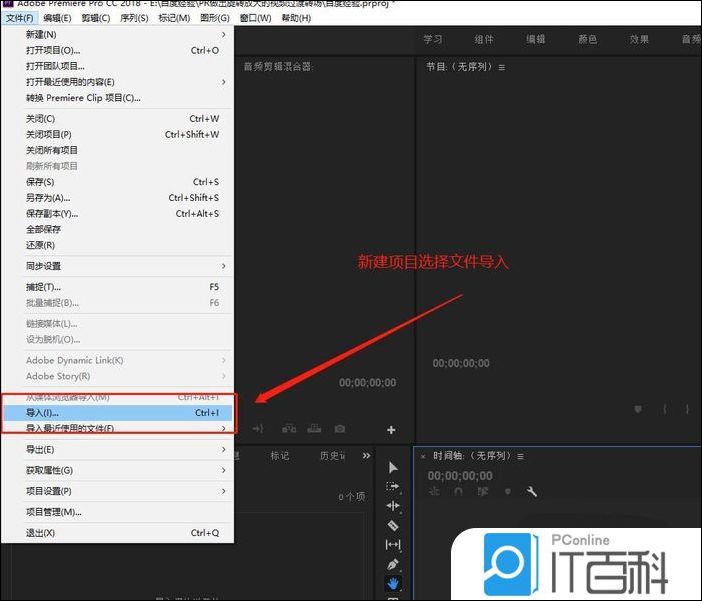Choose 还原(R) menu item

[117, 245]
